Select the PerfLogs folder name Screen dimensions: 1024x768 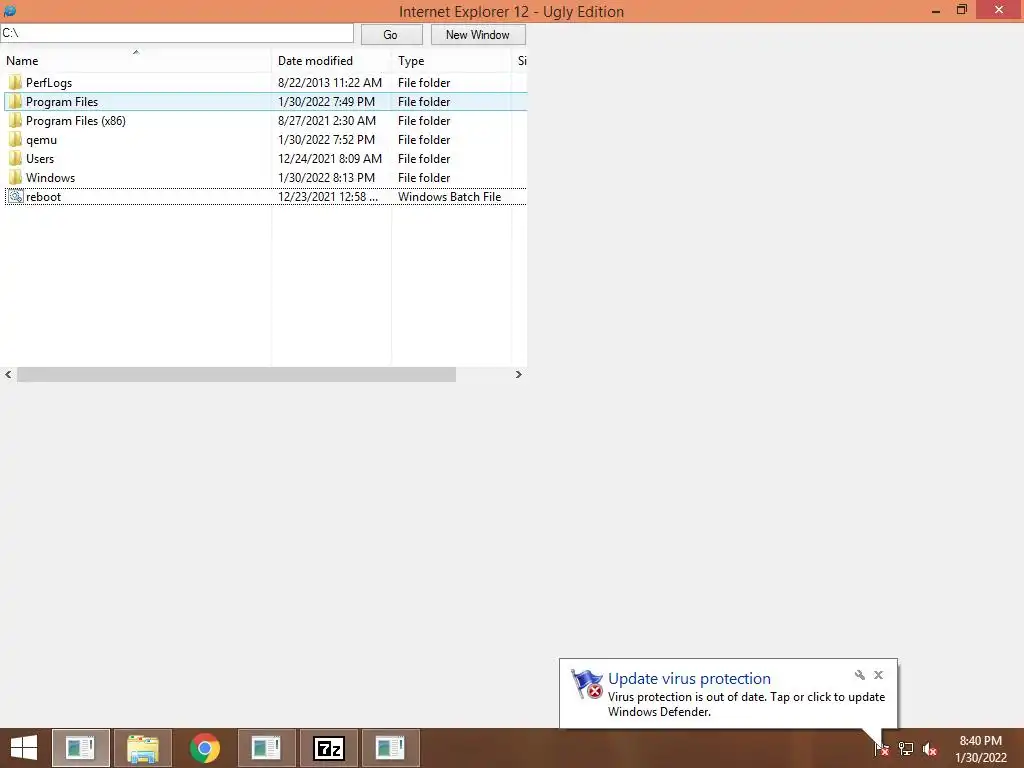click(49, 83)
